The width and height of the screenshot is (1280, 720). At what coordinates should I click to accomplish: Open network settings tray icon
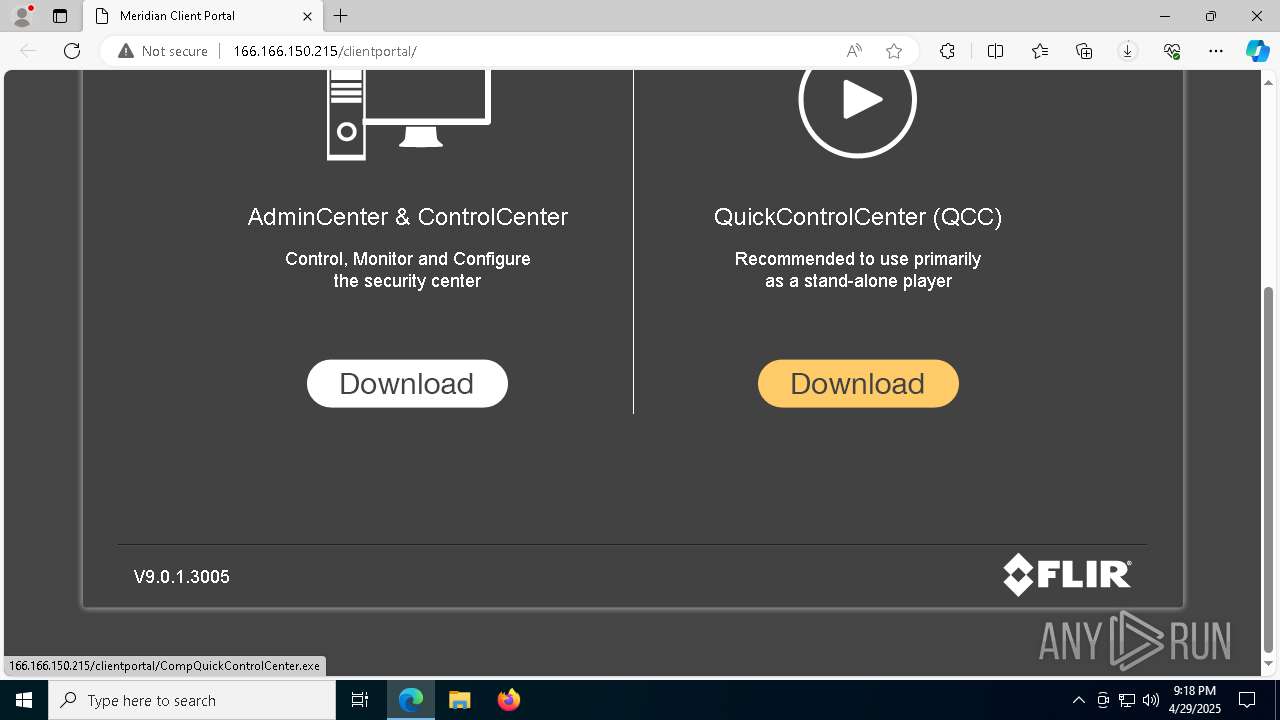[1127, 700]
